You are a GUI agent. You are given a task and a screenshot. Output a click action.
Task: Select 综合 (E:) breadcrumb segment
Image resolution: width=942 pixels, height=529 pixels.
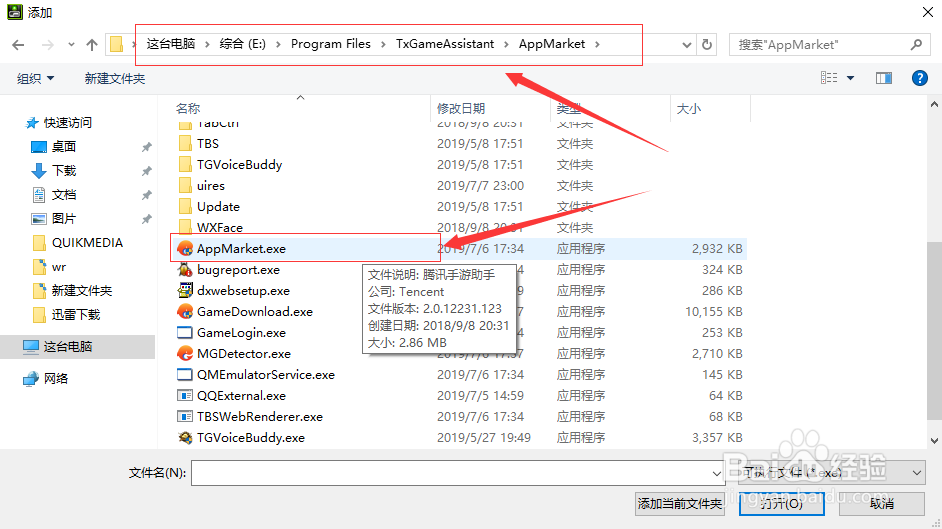coord(243,44)
